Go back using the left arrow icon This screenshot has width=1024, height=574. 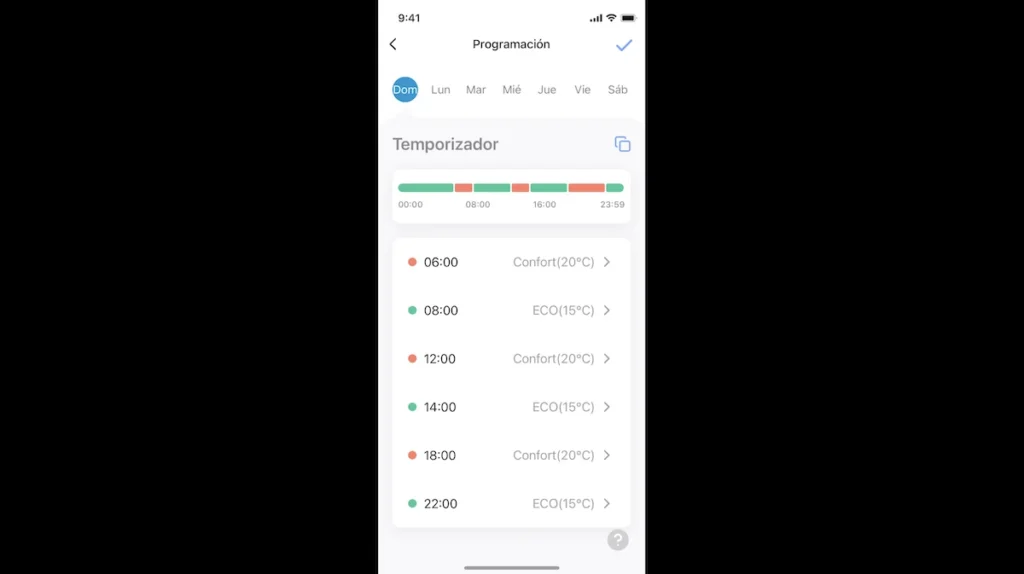coord(393,44)
